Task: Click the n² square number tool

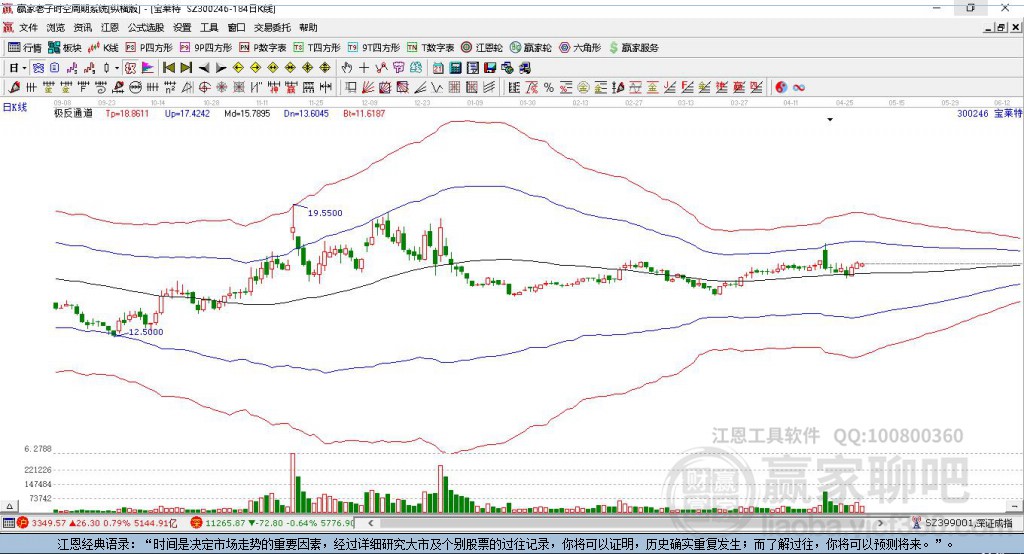Action: (x=170, y=87)
